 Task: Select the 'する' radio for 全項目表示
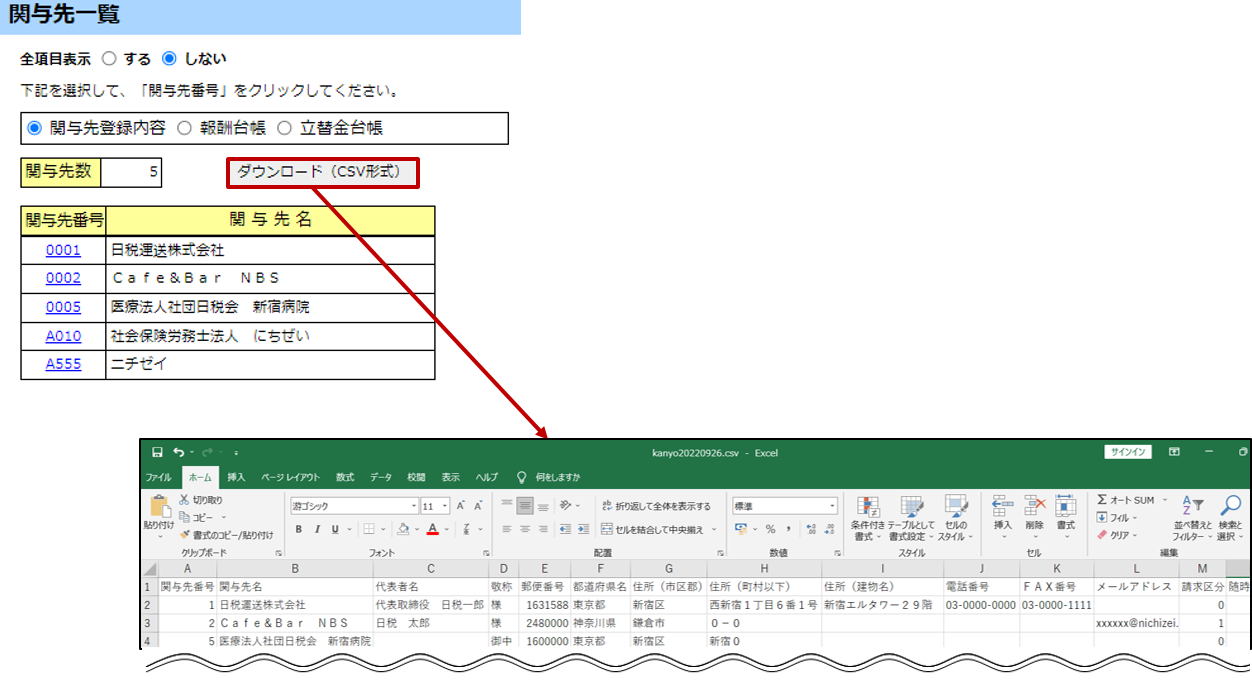tap(110, 59)
